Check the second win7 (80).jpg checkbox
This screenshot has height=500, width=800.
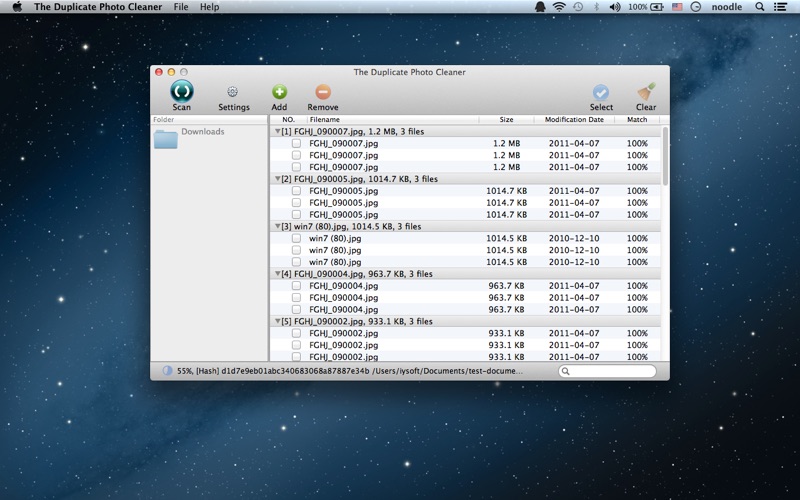tap(296, 250)
